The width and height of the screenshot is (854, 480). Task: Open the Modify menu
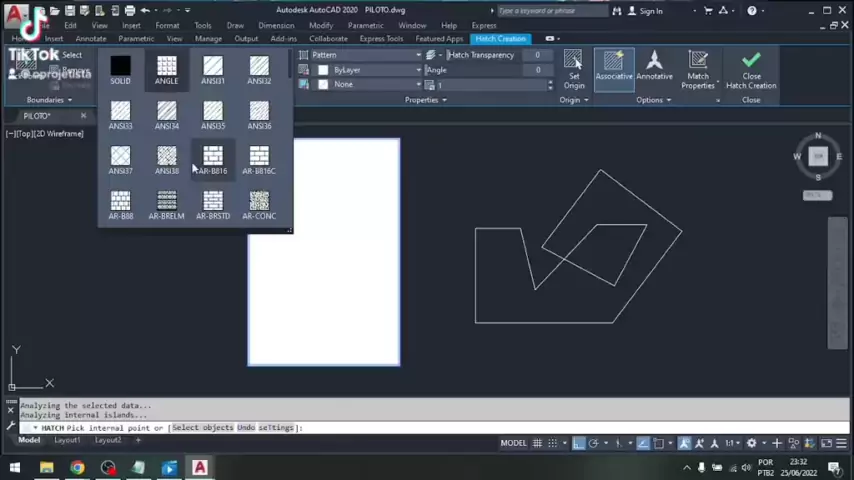321,25
